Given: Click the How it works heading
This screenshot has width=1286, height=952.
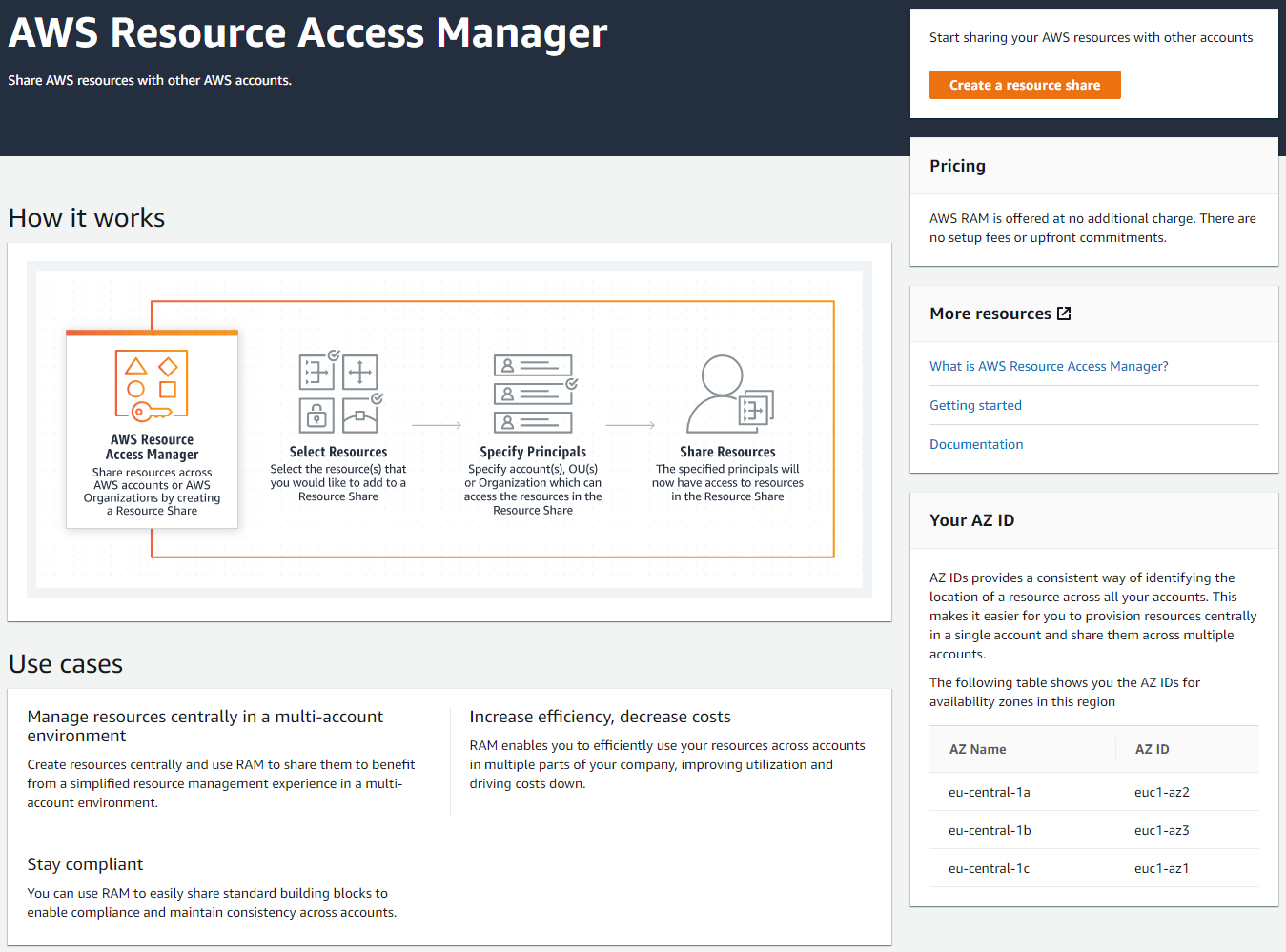Looking at the screenshot, I should (86, 217).
